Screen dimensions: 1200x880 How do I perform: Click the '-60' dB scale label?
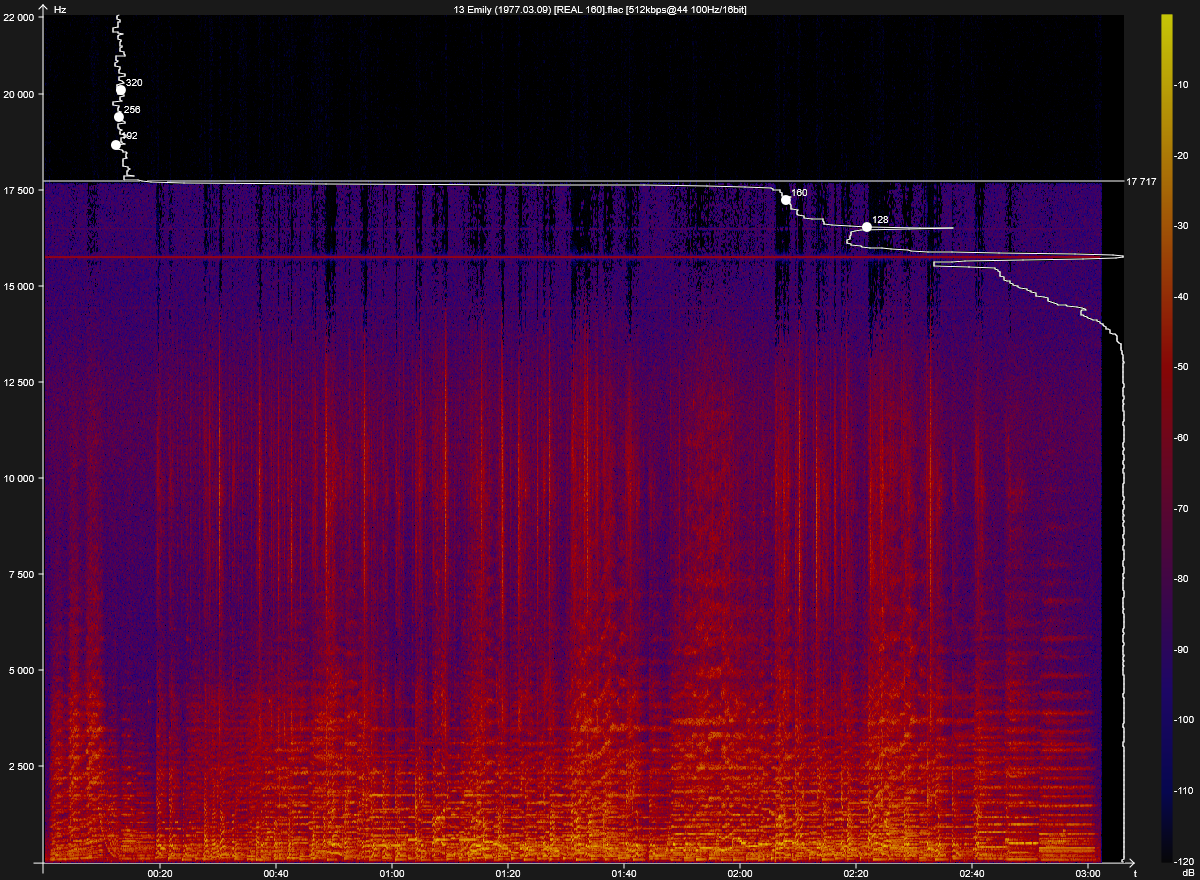coord(1180,438)
